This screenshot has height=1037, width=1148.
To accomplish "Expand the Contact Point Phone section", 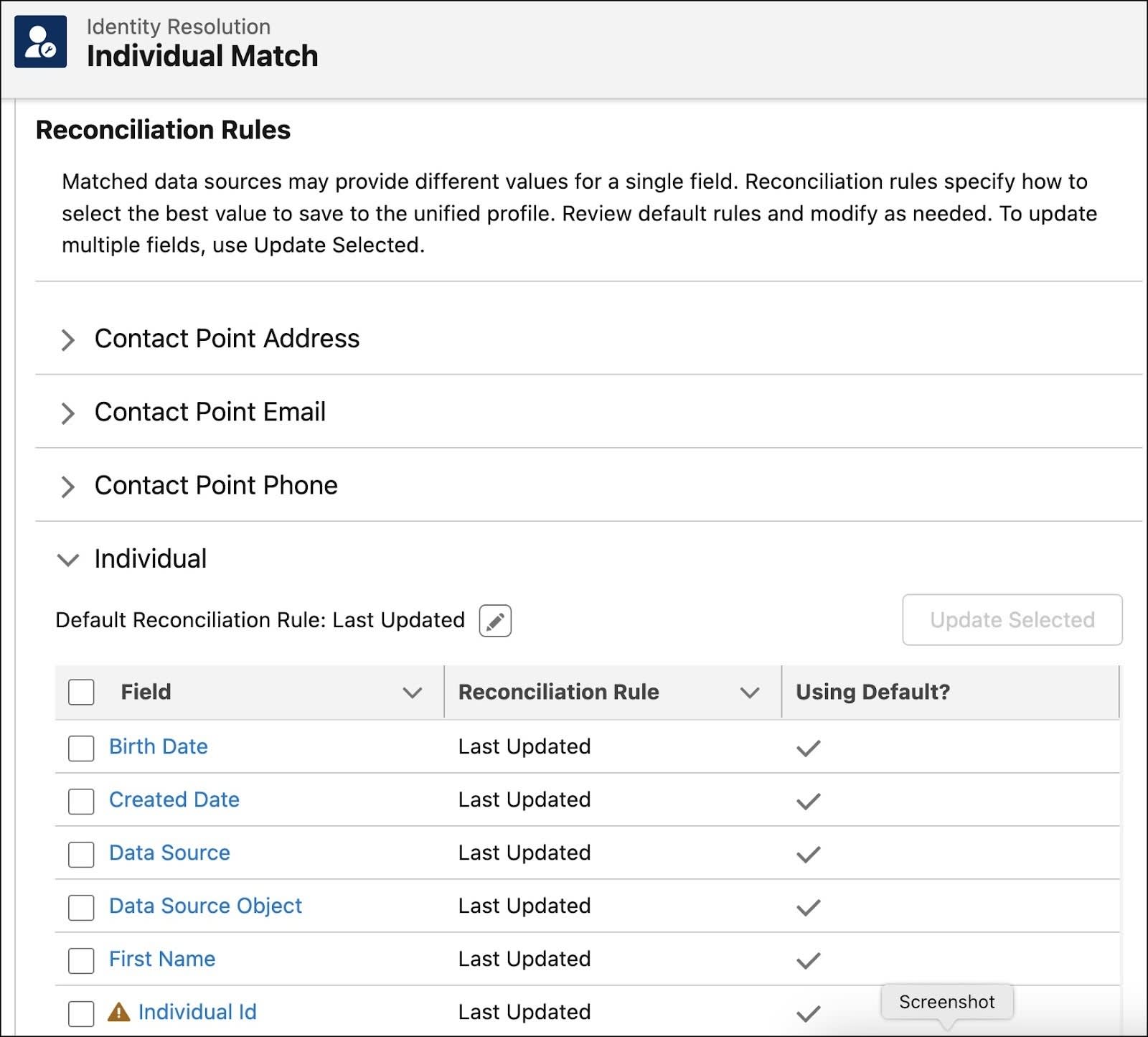I will (x=68, y=487).
